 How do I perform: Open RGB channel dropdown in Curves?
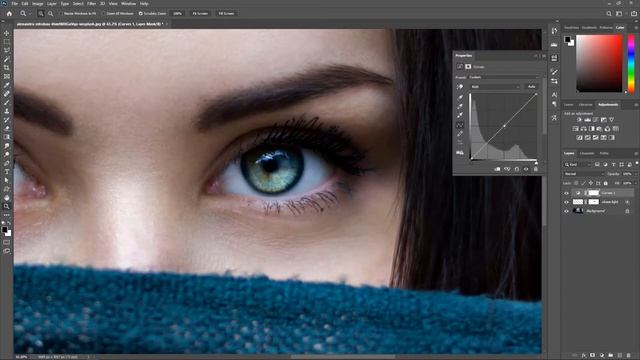coord(496,87)
